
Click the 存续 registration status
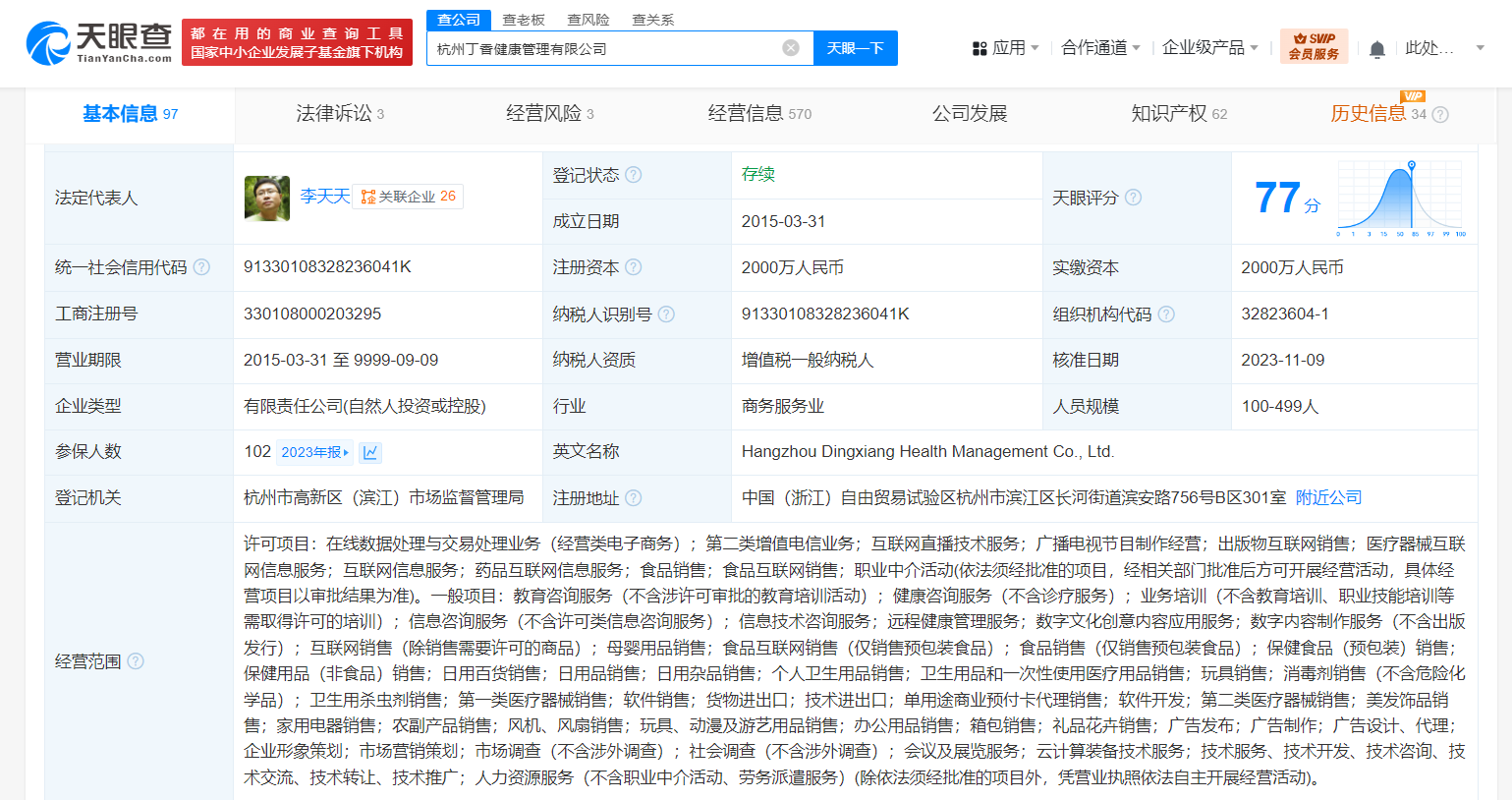(x=758, y=174)
